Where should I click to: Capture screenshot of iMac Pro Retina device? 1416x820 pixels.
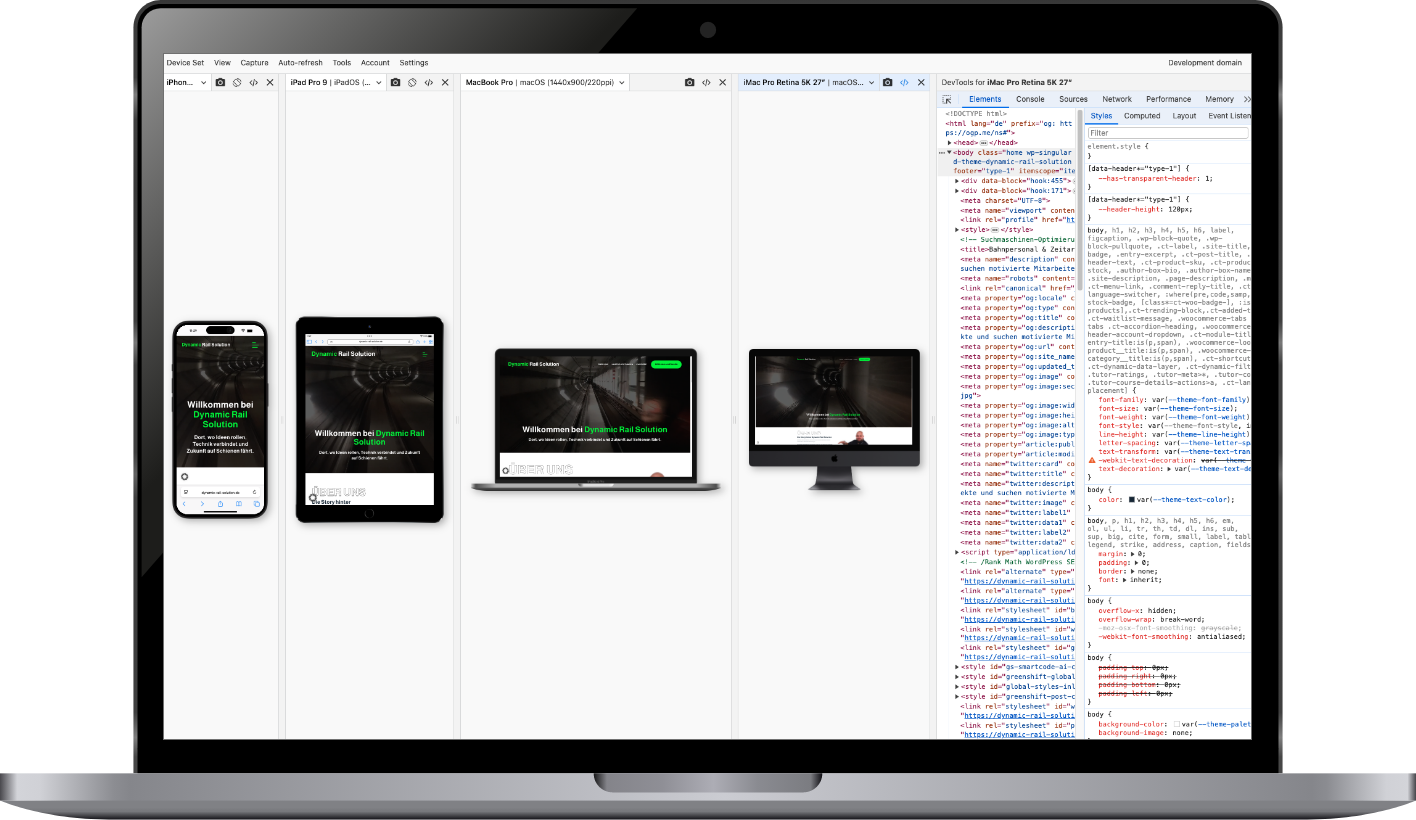887,82
